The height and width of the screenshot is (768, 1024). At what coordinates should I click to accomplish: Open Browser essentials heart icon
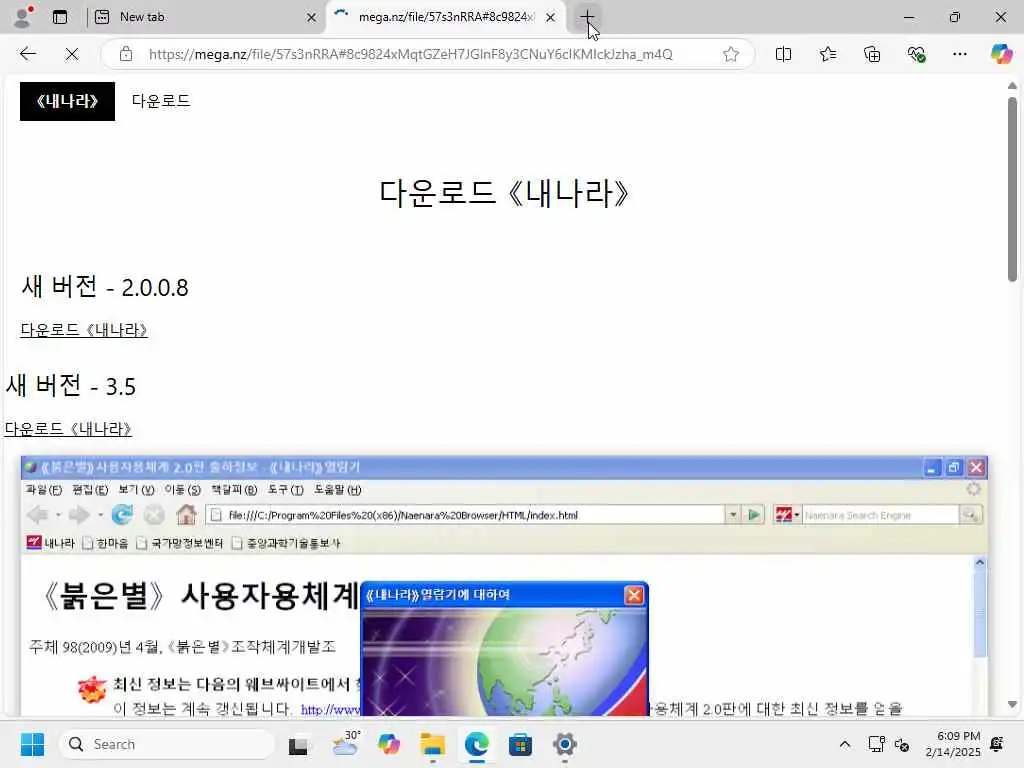pos(916,54)
